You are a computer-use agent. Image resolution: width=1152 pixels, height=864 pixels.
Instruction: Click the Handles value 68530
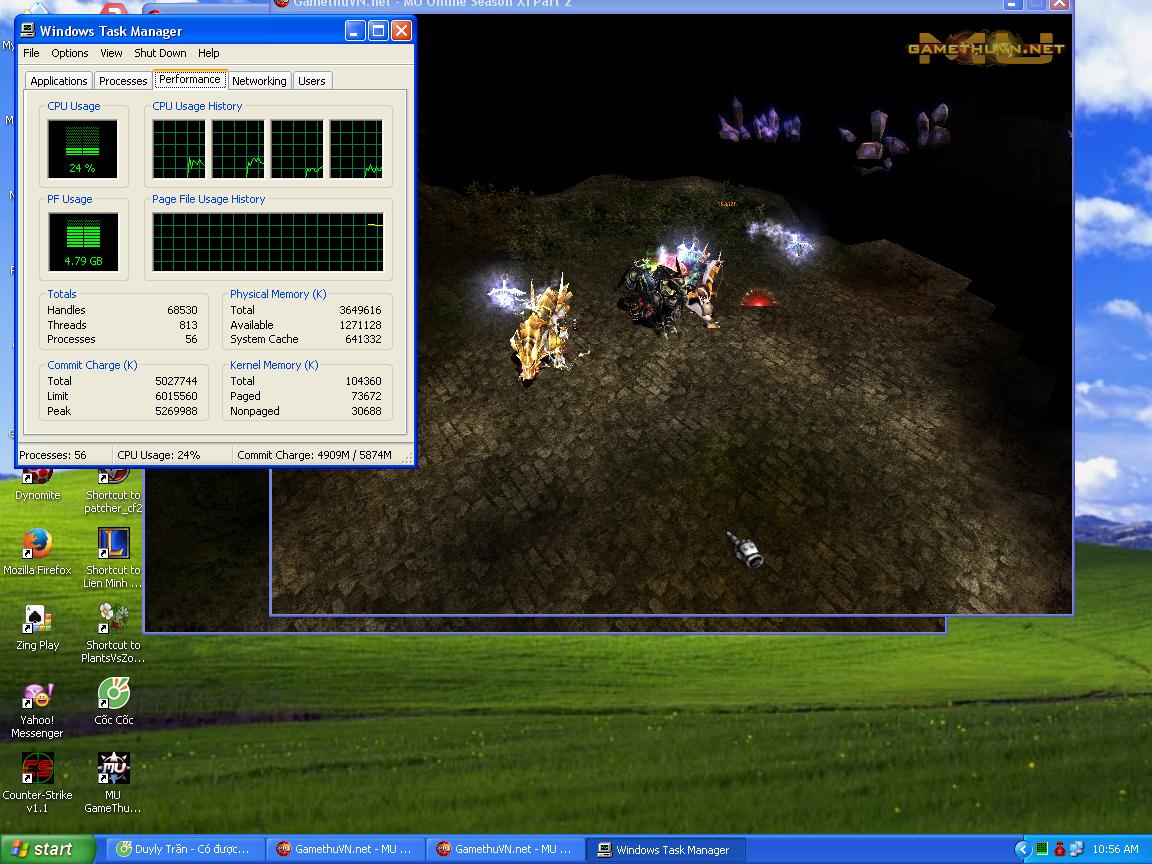click(x=182, y=310)
